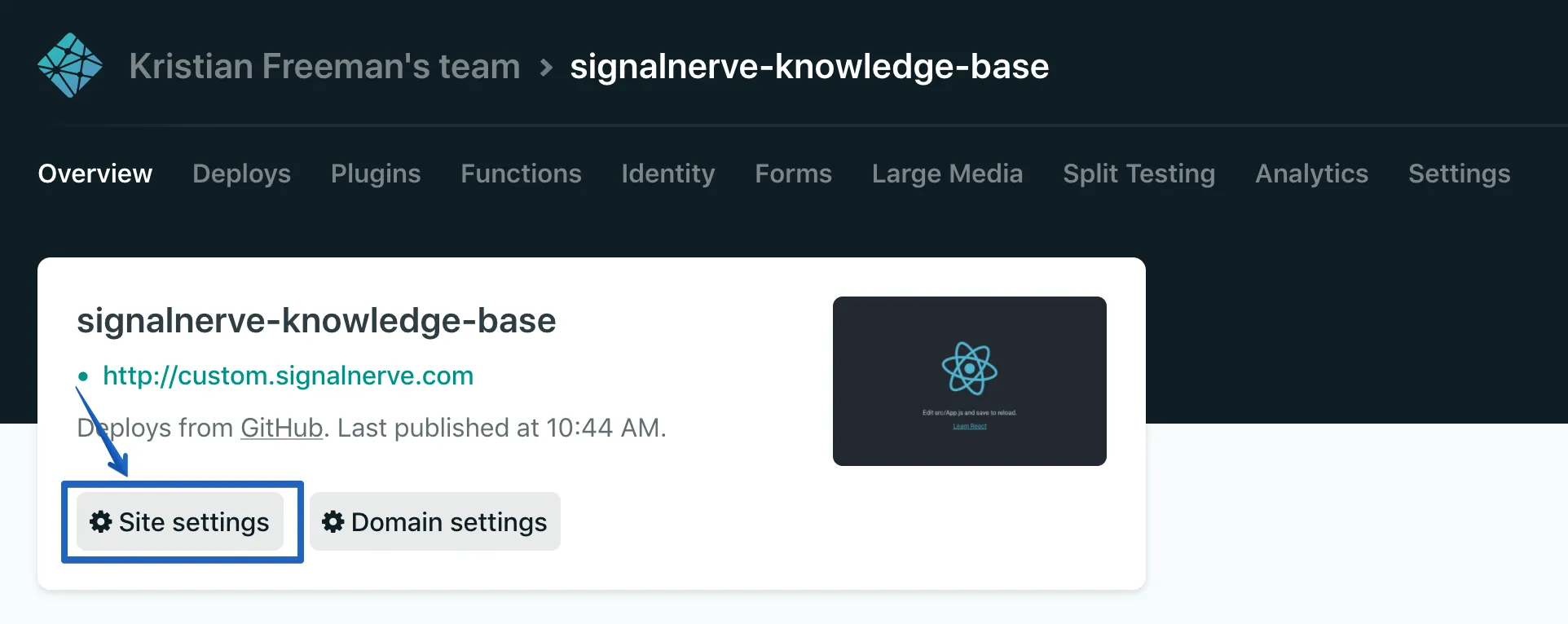The image size is (1568, 624).
Task: Click the green status dot beside the URL
Action: pyautogui.click(x=84, y=376)
